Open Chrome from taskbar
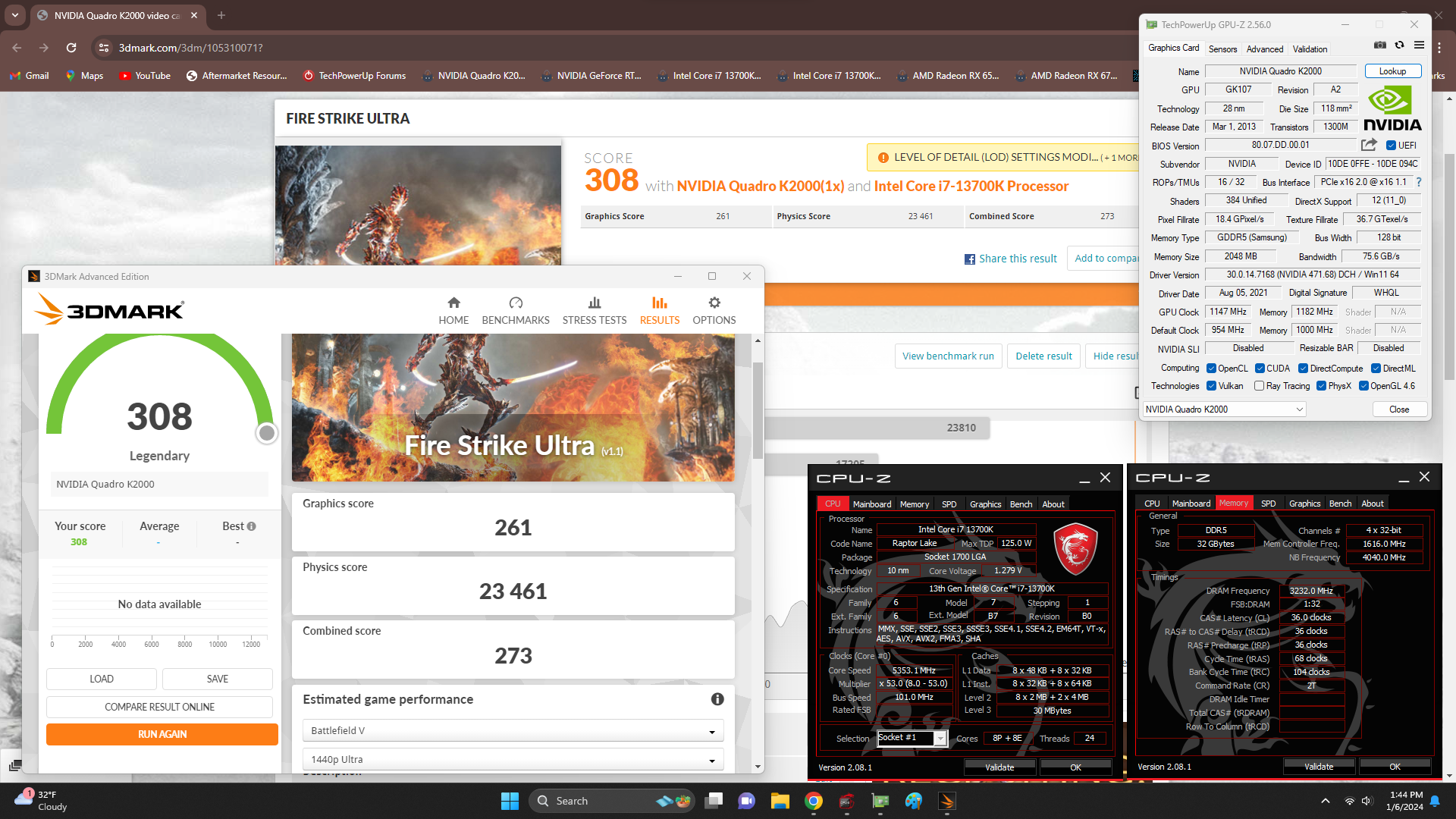This screenshot has height=819, width=1456. coord(814,801)
